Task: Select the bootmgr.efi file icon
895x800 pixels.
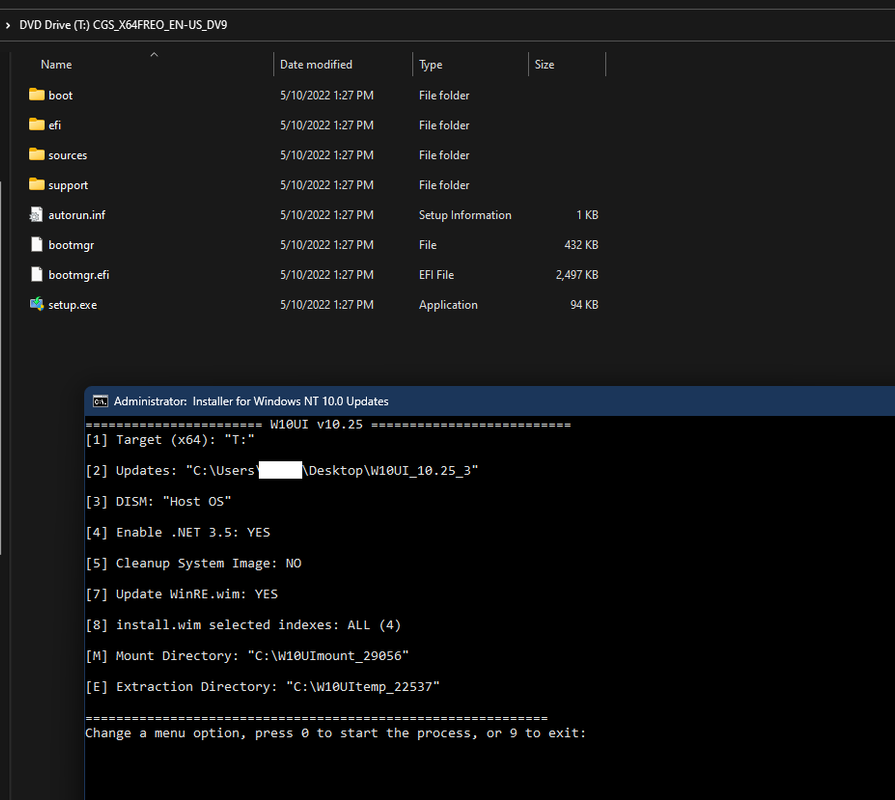Action: tap(37, 274)
